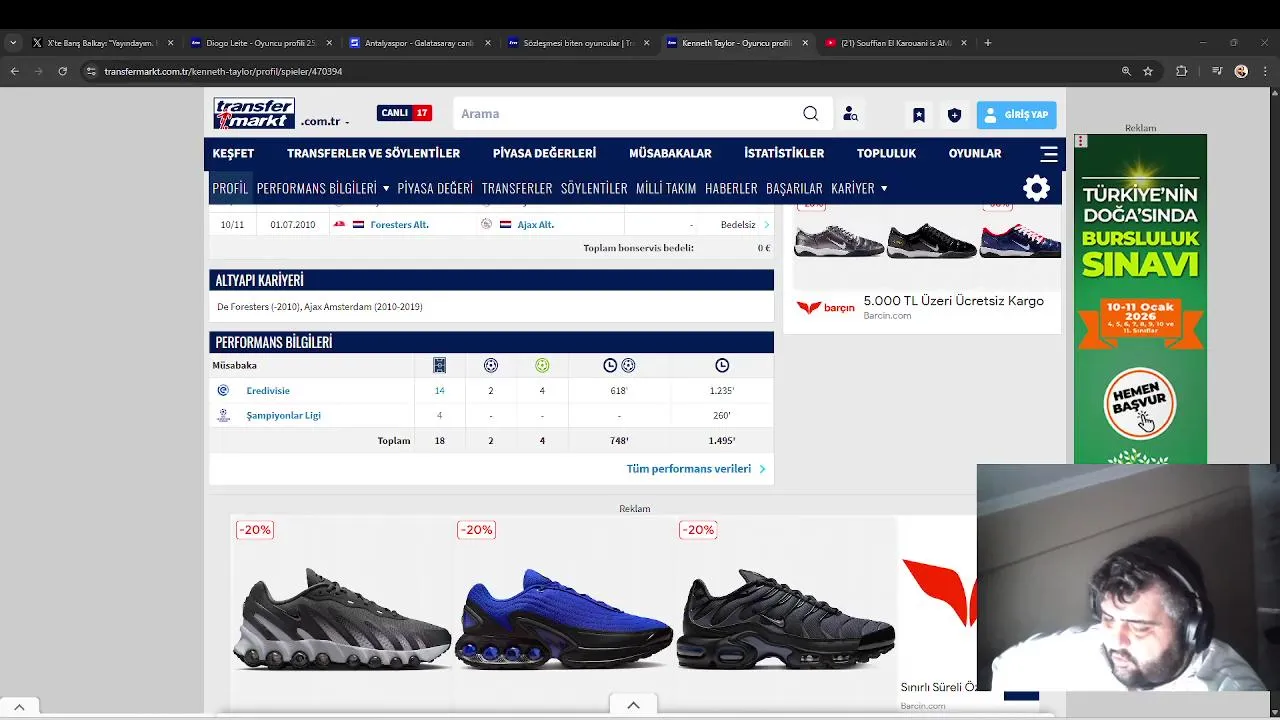The width and height of the screenshot is (1280, 720).
Task: Select the PİYASA DEĞERİ tab
Action: pyautogui.click(x=435, y=188)
